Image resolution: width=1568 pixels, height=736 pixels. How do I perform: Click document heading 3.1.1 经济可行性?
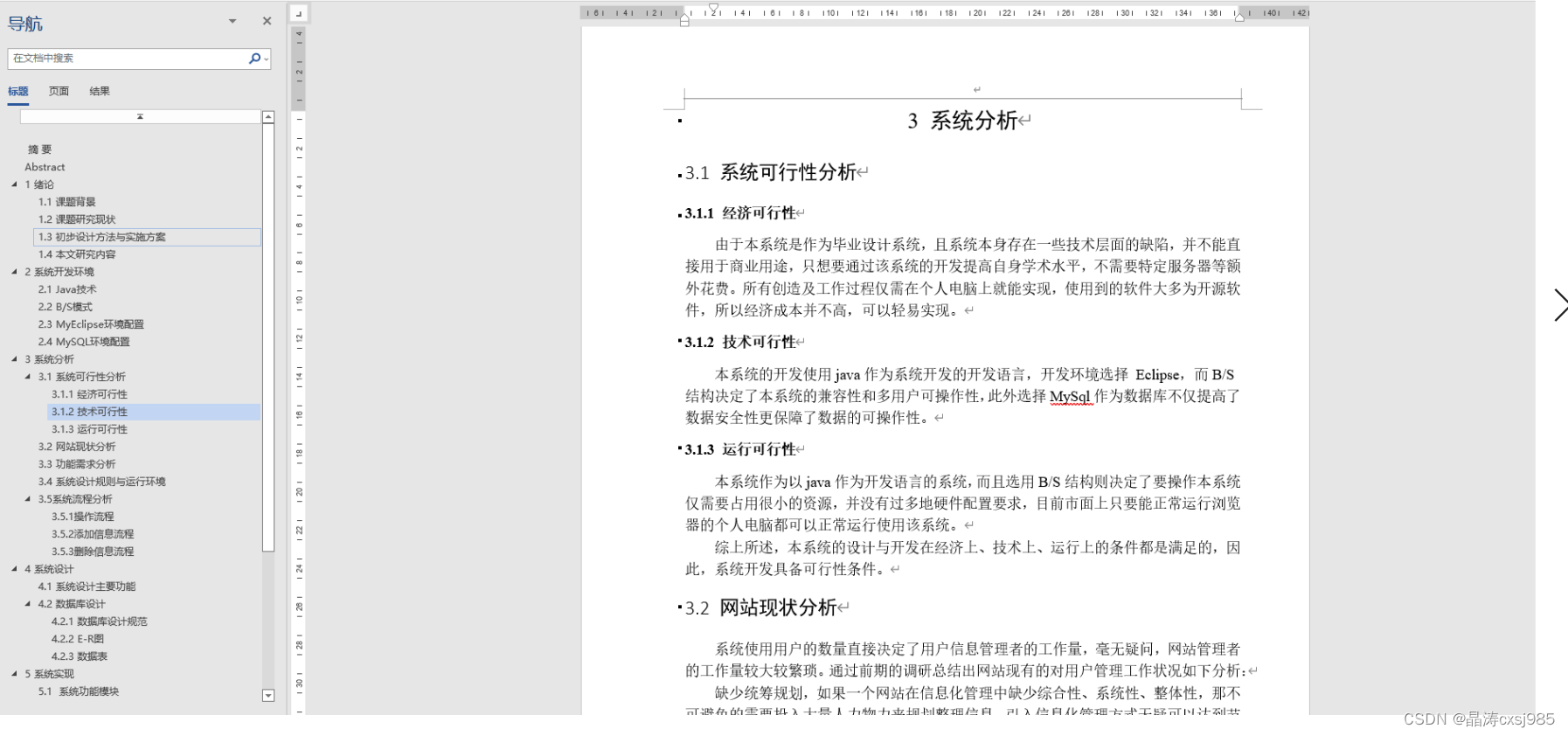tap(740, 213)
